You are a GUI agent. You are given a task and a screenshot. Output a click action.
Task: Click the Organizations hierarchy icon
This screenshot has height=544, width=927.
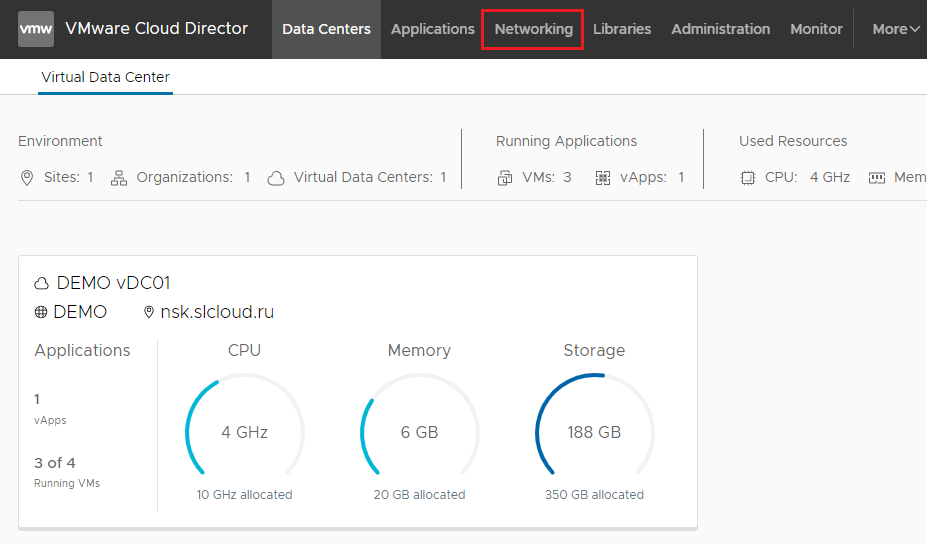(119, 178)
